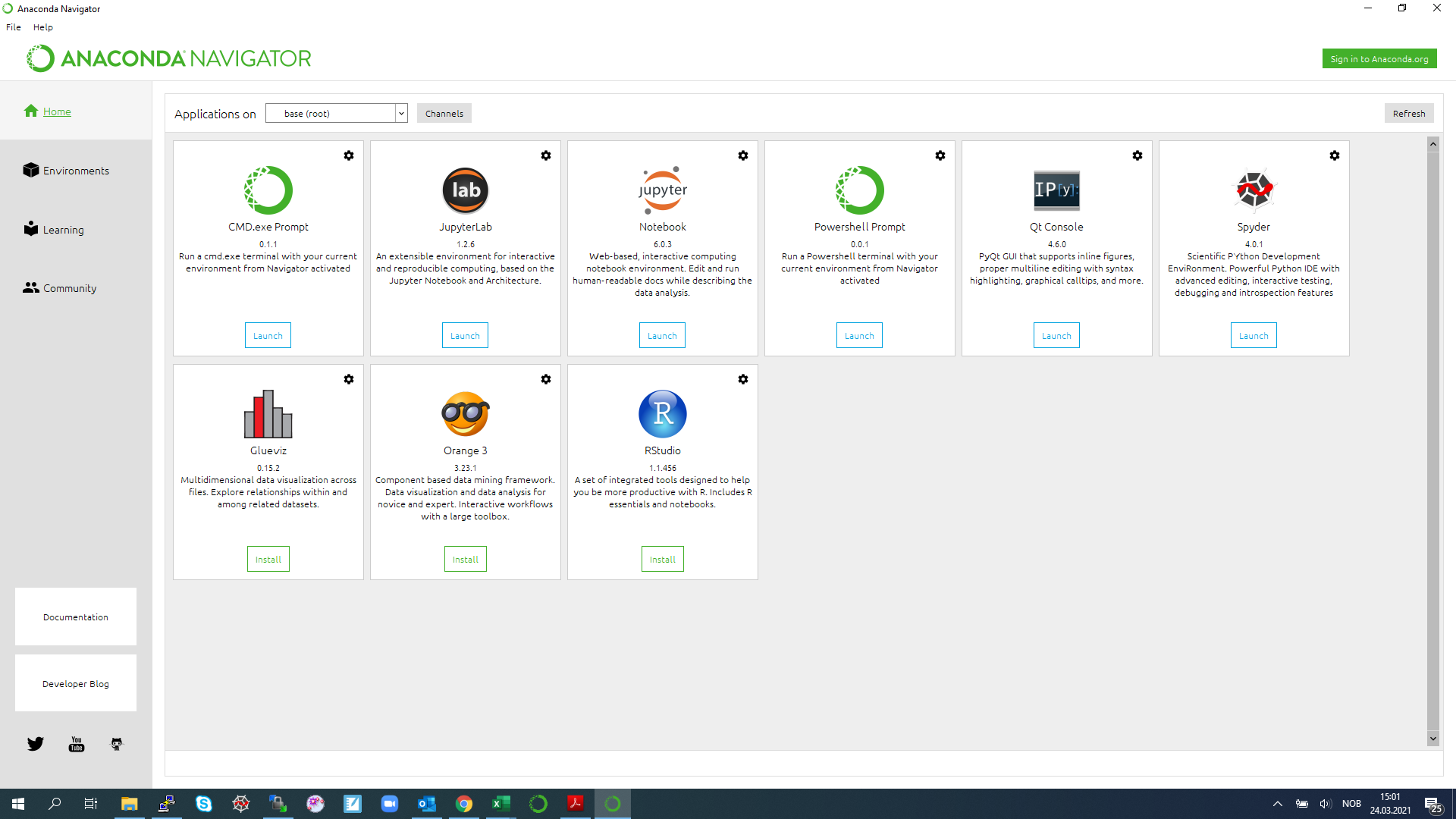Switch to the Environments tab
The width and height of the screenshot is (1456, 819).
click(76, 171)
